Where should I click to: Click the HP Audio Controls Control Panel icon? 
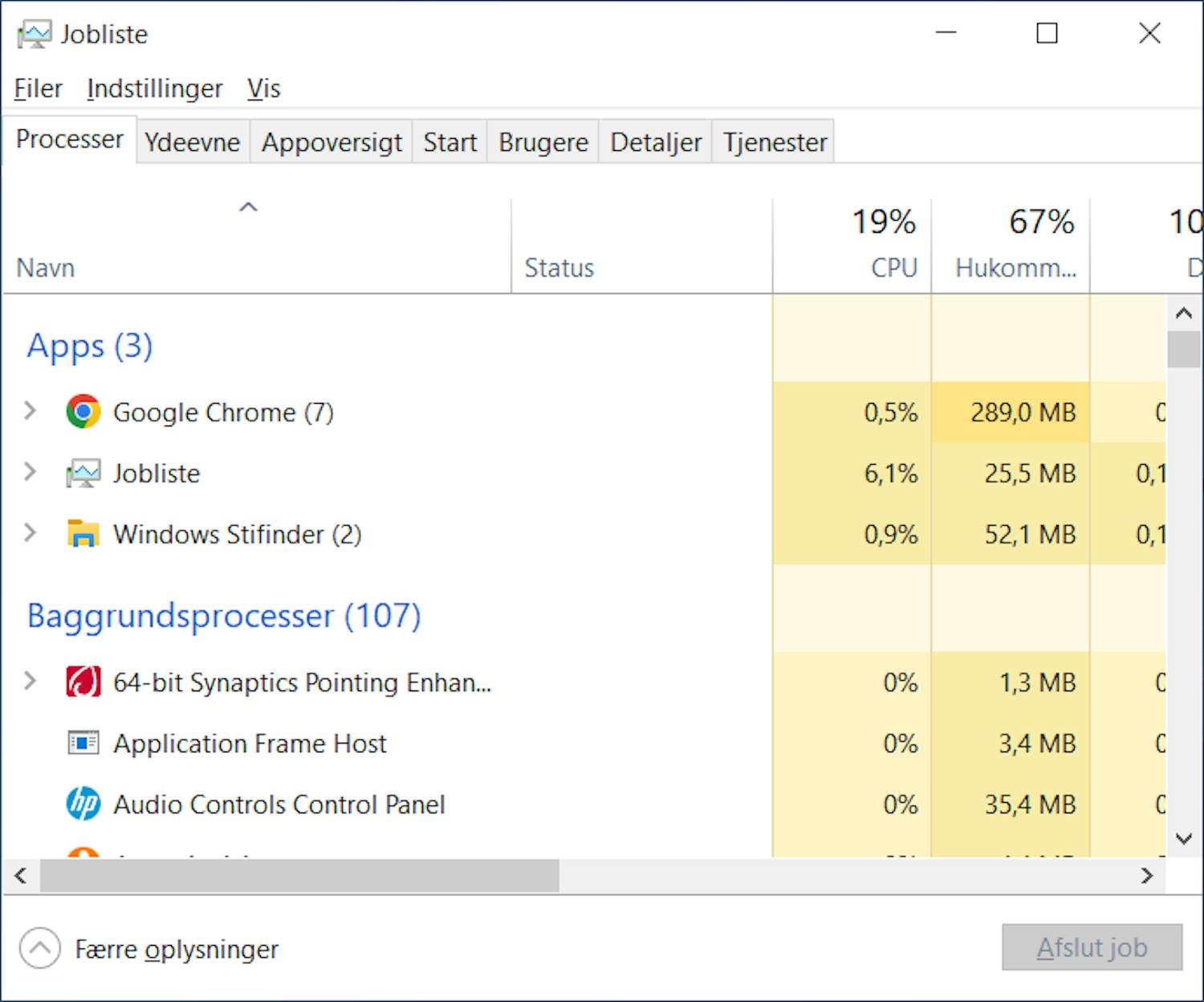coord(83,804)
